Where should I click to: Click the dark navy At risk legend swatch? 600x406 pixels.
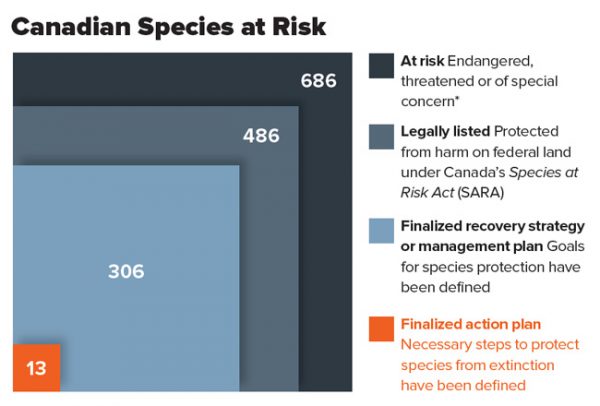(381, 66)
